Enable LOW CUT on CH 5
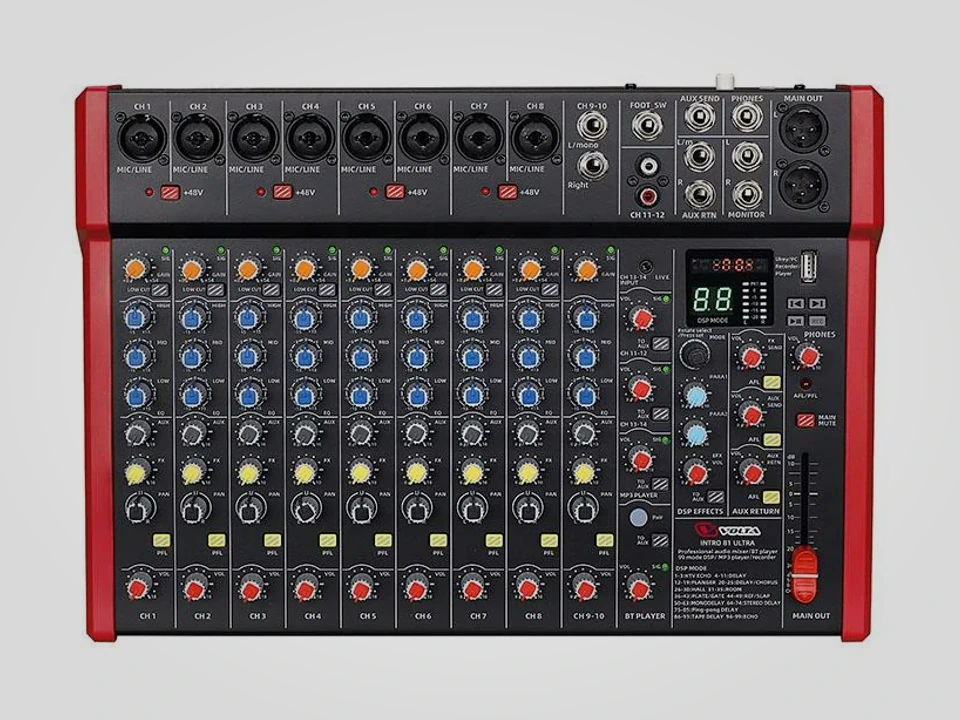This screenshot has width=960, height=720. click(x=383, y=290)
